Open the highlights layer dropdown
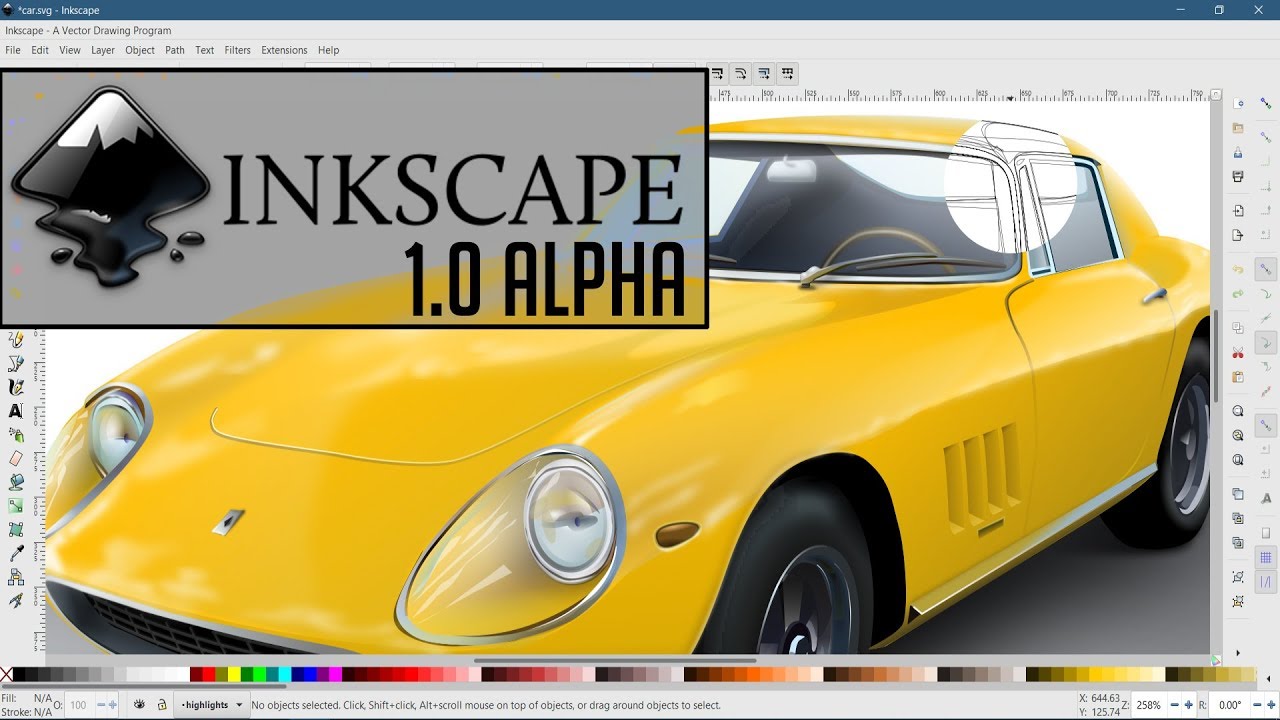1280x720 pixels. (212, 705)
